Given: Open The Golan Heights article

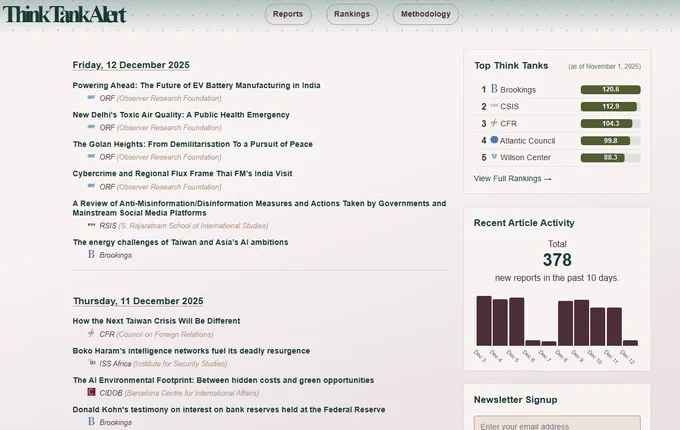Looking at the screenshot, I should click(x=193, y=144).
